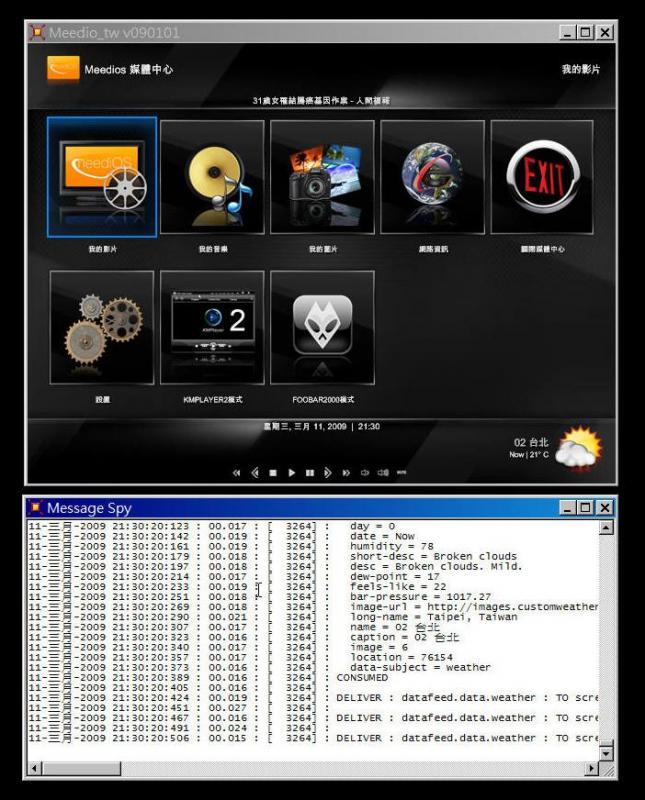Click the next track chevron control

[x=328, y=473]
